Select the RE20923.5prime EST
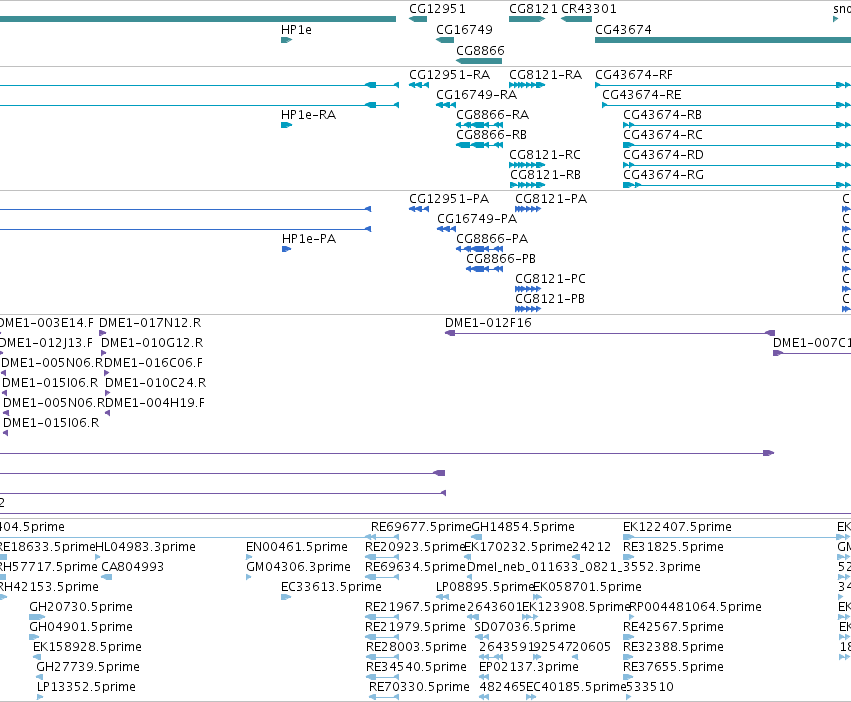This screenshot has width=851, height=702. 382,557
